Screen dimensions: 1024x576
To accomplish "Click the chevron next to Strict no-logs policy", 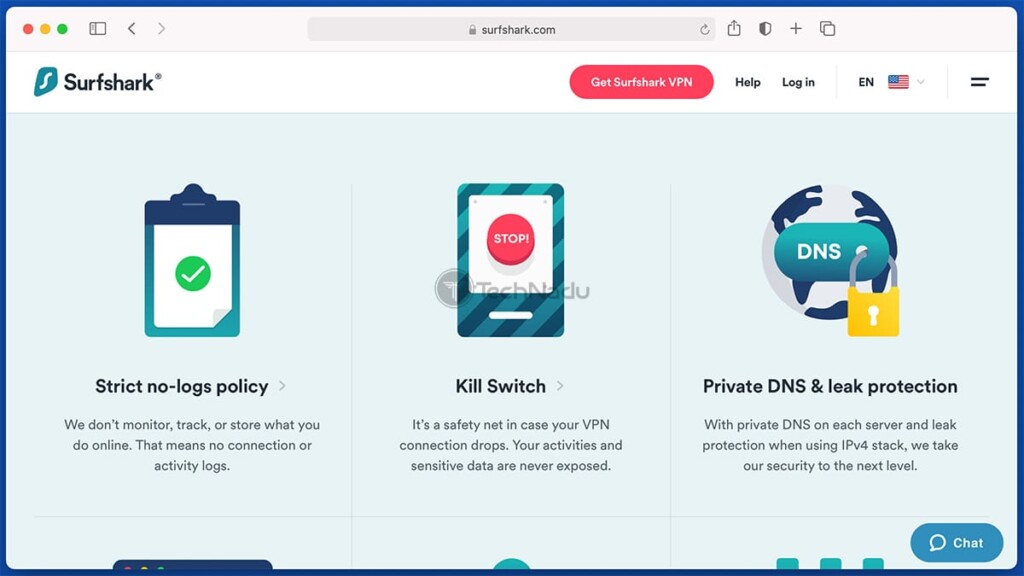I will coord(282,386).
